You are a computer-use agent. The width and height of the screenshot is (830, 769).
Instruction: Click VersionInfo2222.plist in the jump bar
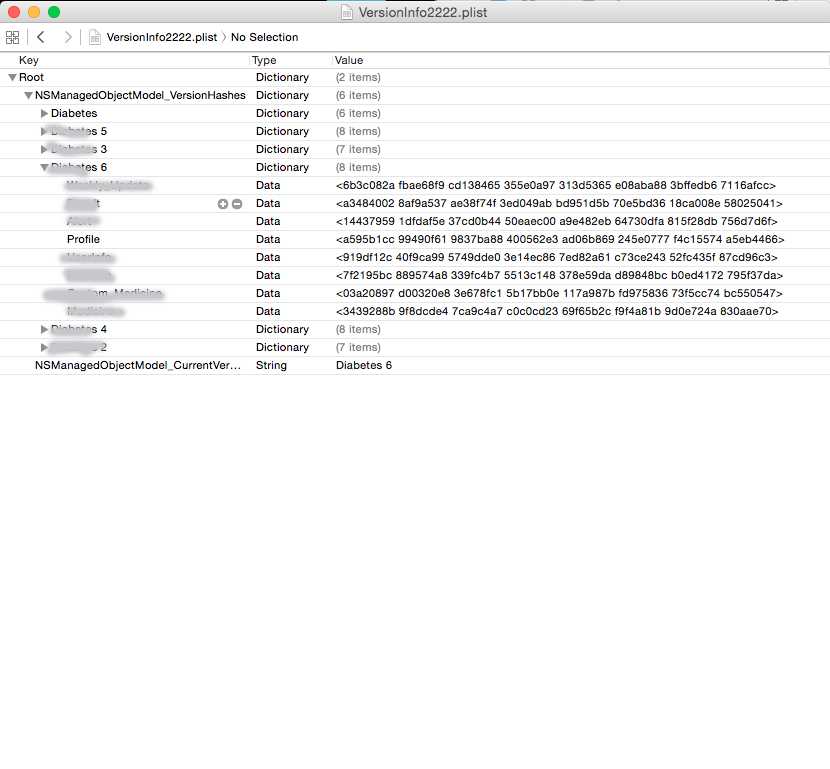pyautogui.click(x=161, y=37)
